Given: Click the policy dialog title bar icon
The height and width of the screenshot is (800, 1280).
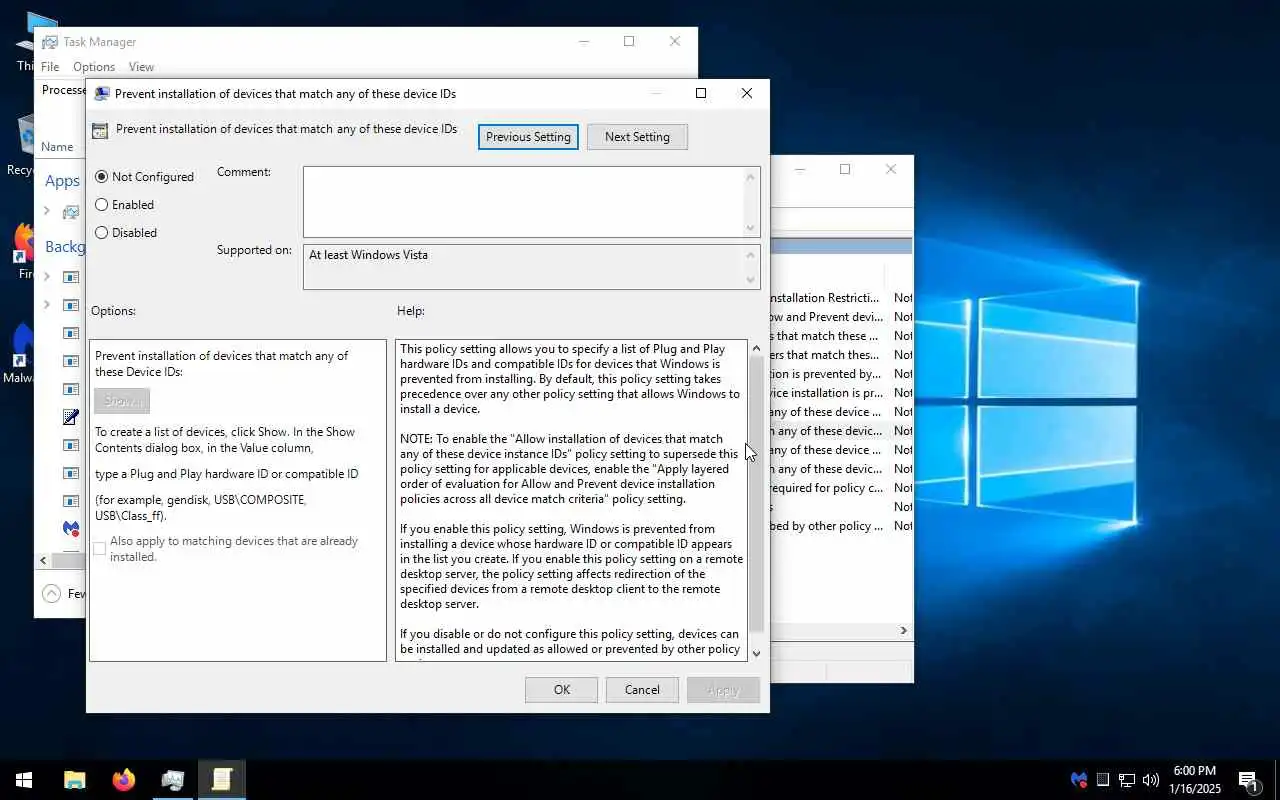Looking at the screenshot, I should (102, 94).
